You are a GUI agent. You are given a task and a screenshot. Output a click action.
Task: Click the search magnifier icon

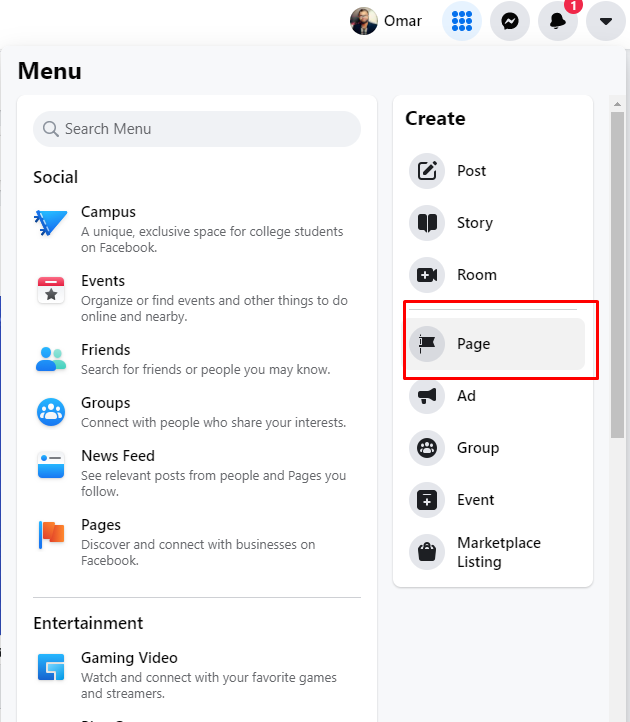coord(51,129)
